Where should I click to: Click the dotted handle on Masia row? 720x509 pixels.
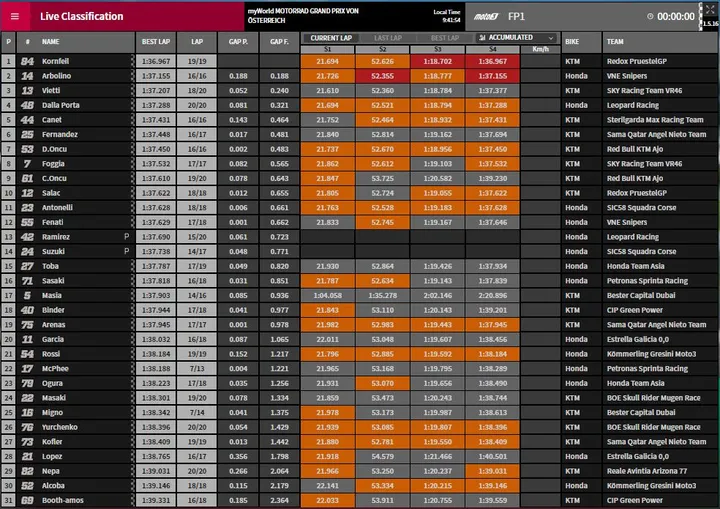132,295
